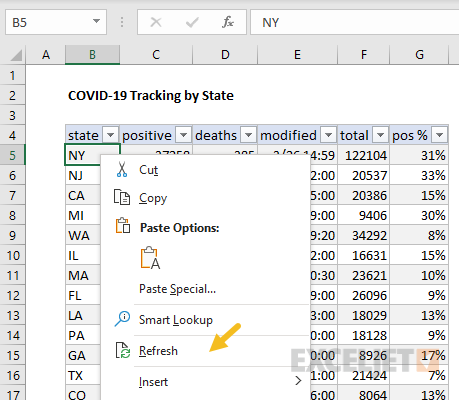Click the total cell 34292
459x400 pixels.
(x=364, y=235)
